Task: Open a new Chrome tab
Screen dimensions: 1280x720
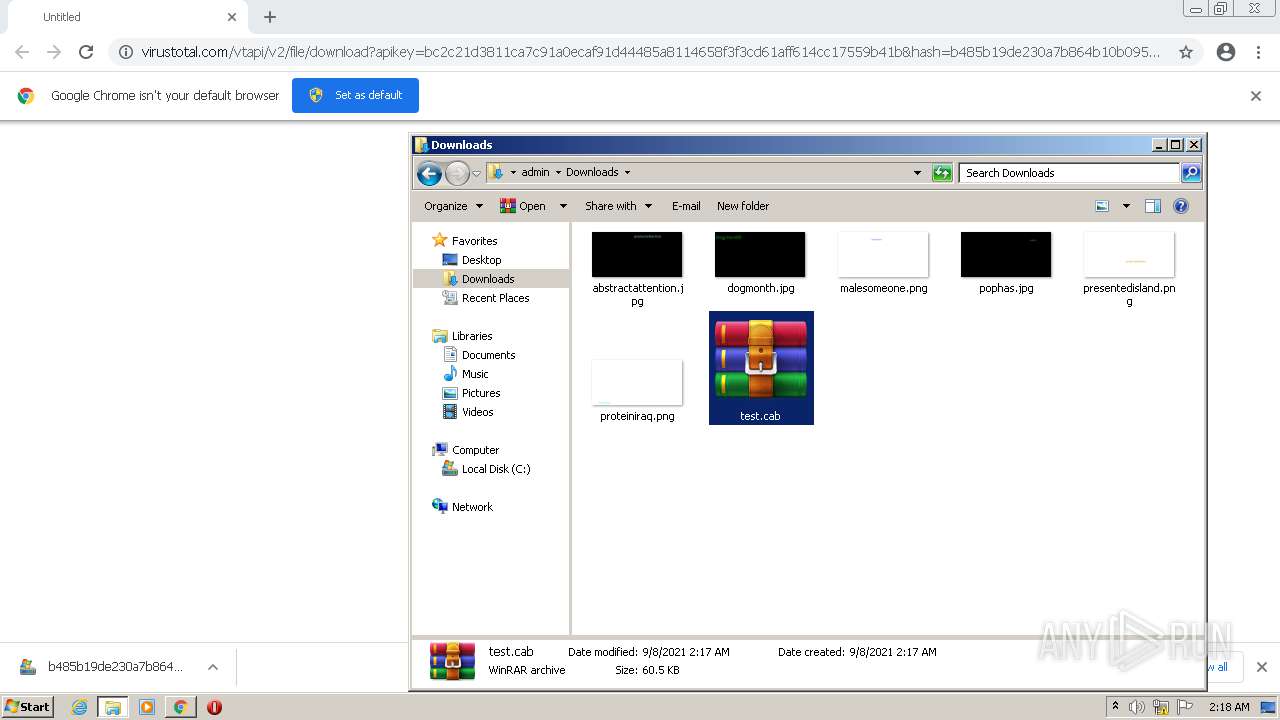Action: (x=270, y=17)
